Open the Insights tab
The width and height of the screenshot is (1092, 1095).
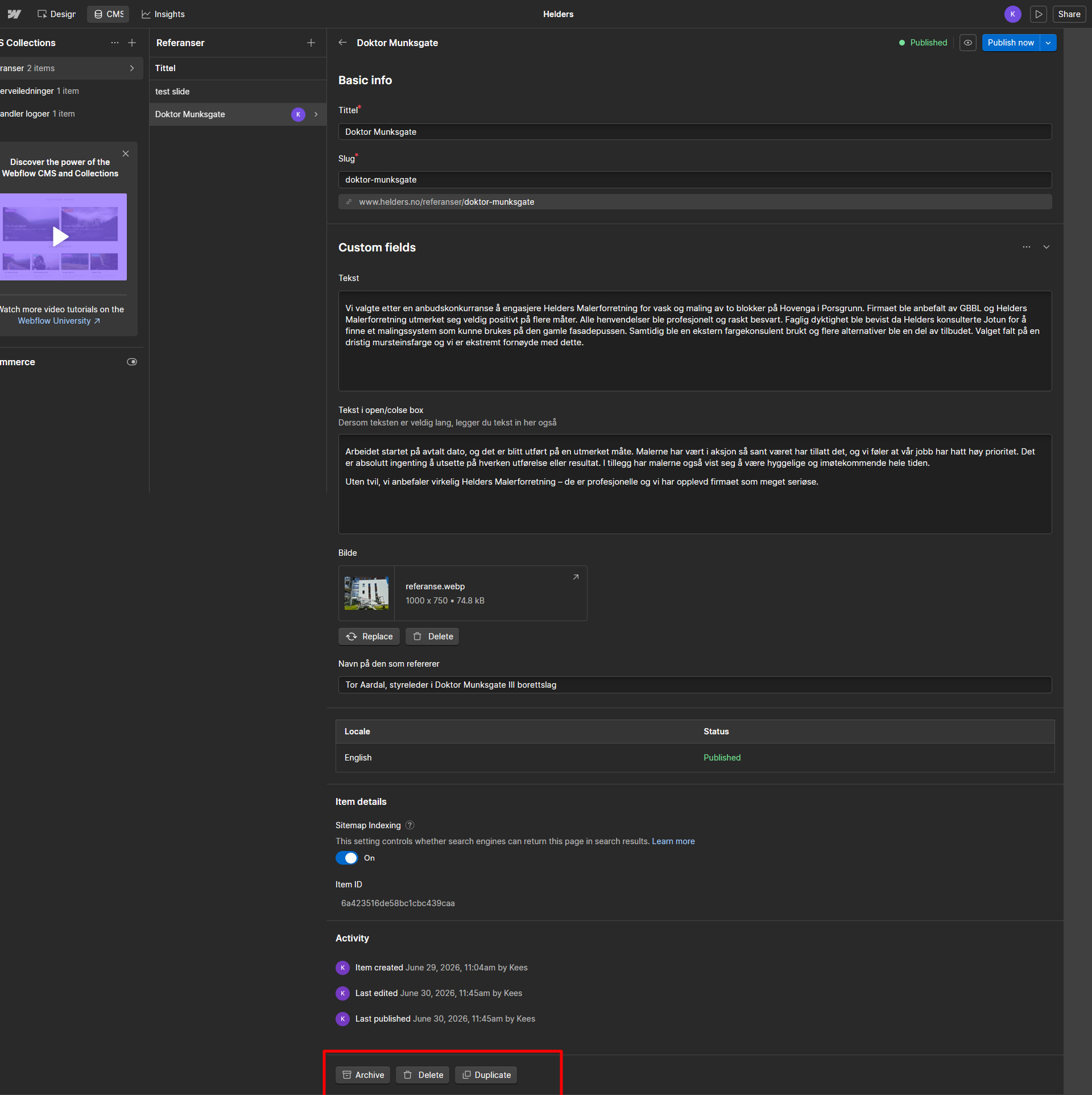pyautogui.click(x=163, y=14)
